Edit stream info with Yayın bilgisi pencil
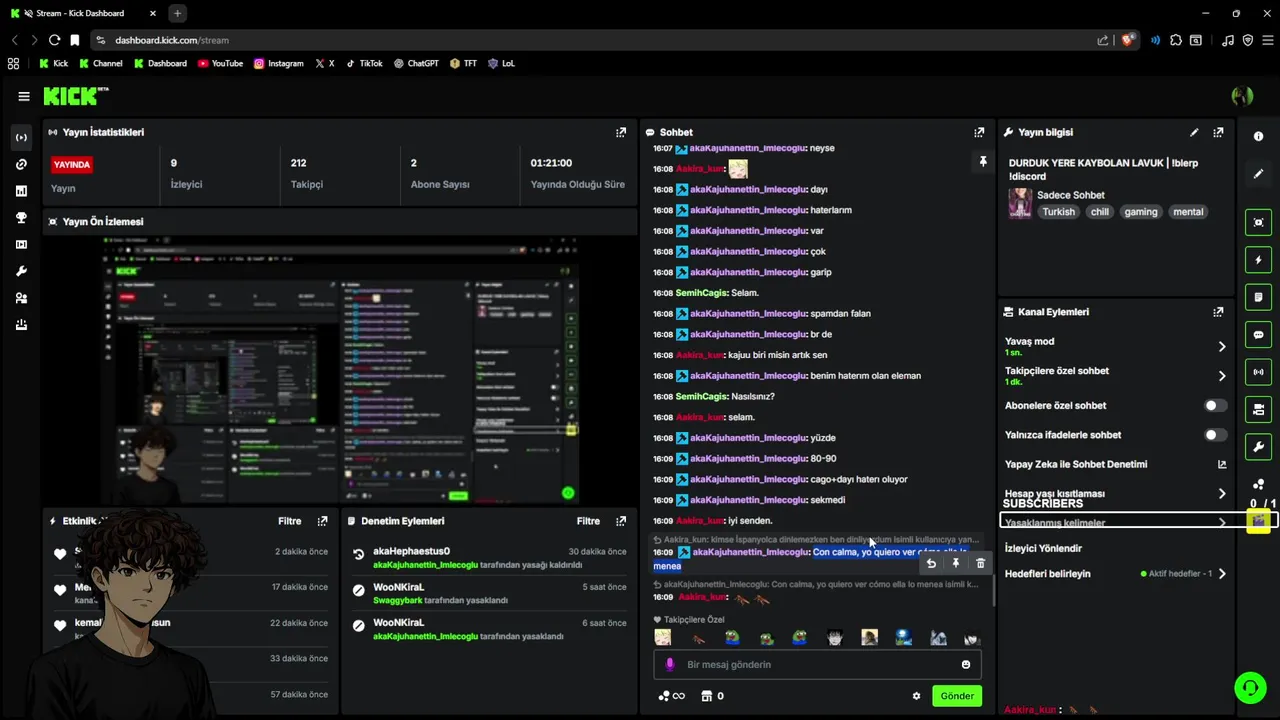 point(1194,132)
